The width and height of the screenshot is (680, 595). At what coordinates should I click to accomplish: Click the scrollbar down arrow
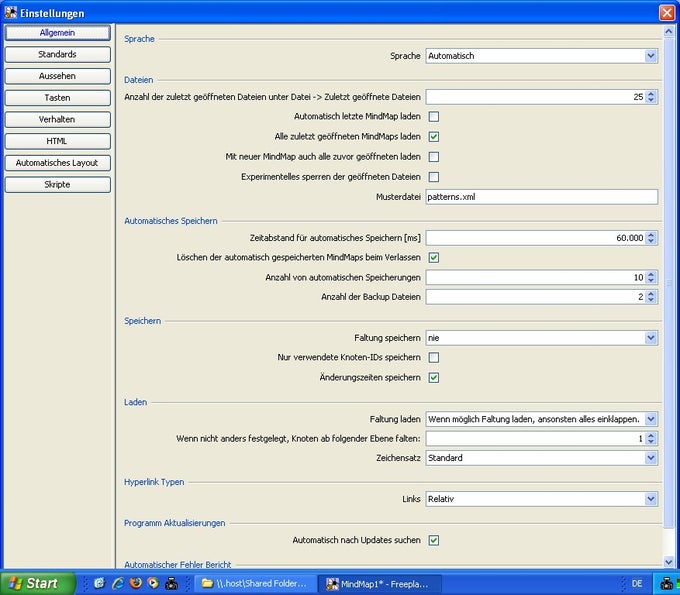(x=668, y=562)
